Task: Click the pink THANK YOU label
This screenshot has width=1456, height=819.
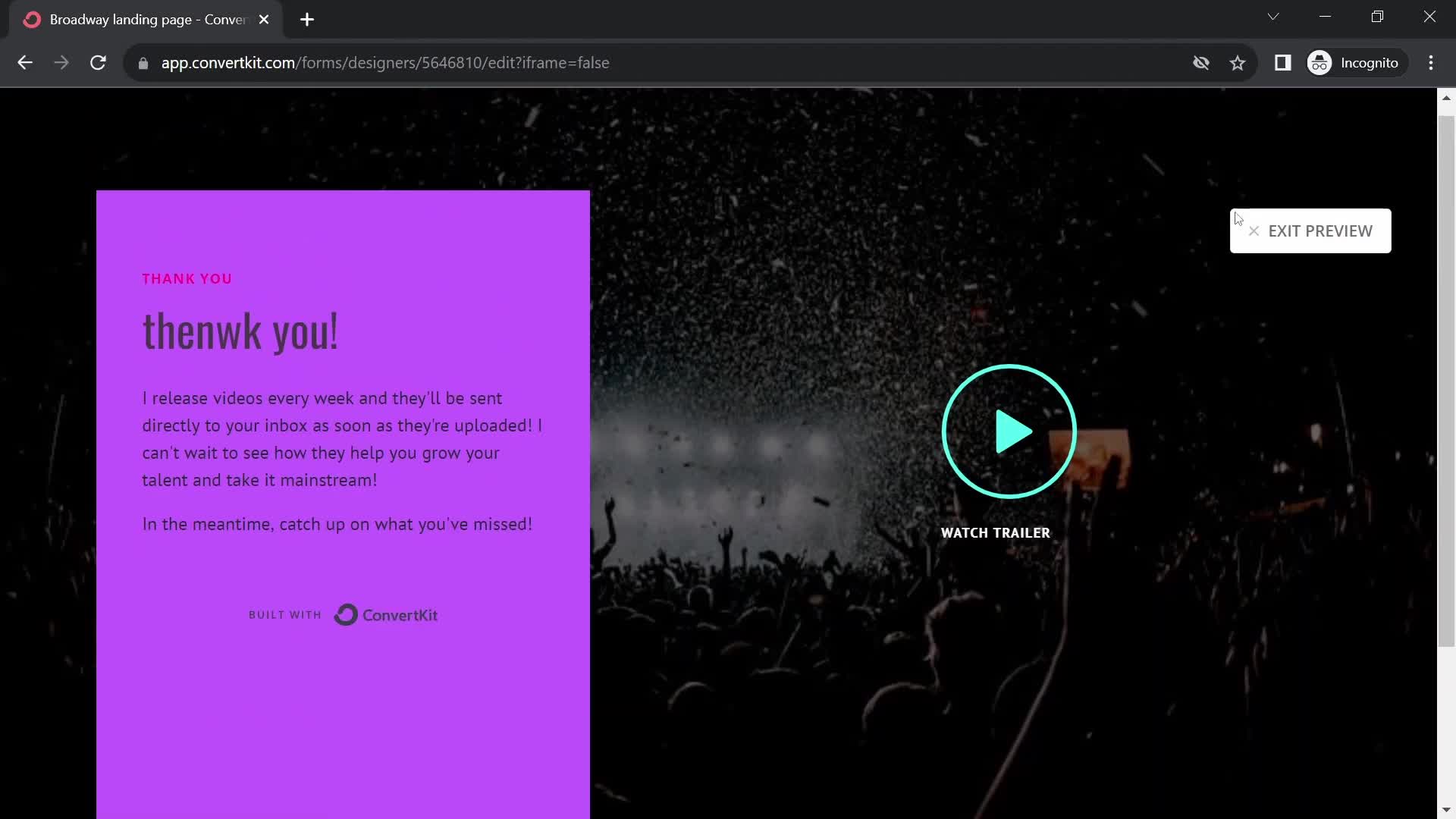Action: click(187, 279)
